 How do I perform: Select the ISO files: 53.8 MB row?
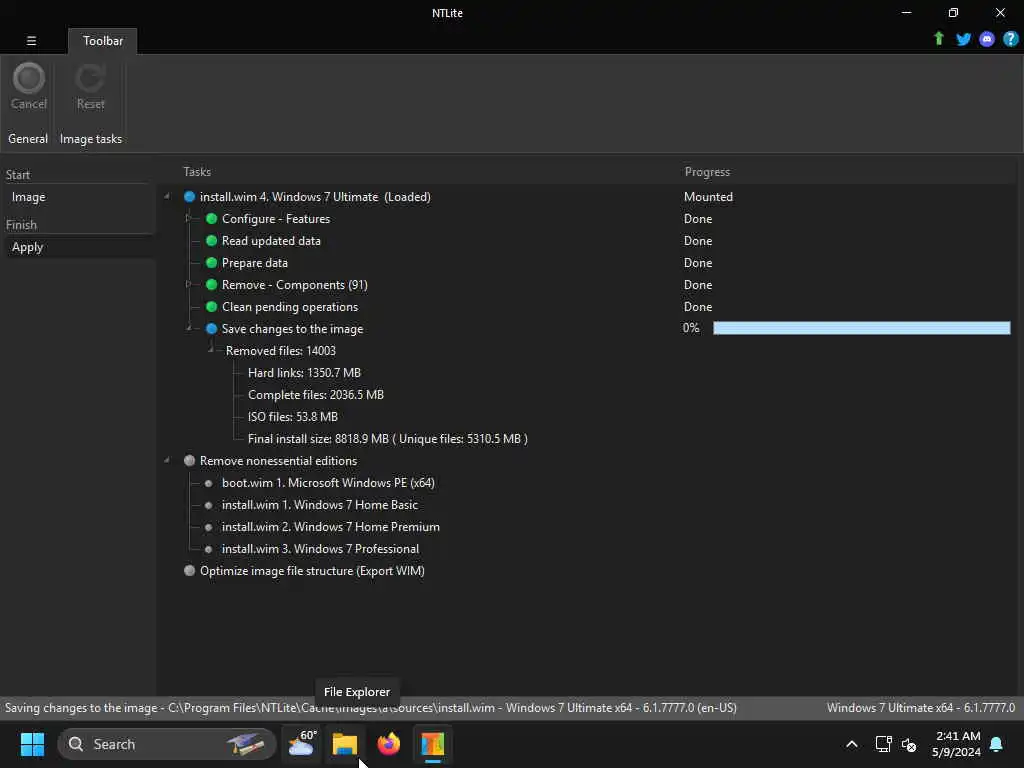(x=293, y=417)
